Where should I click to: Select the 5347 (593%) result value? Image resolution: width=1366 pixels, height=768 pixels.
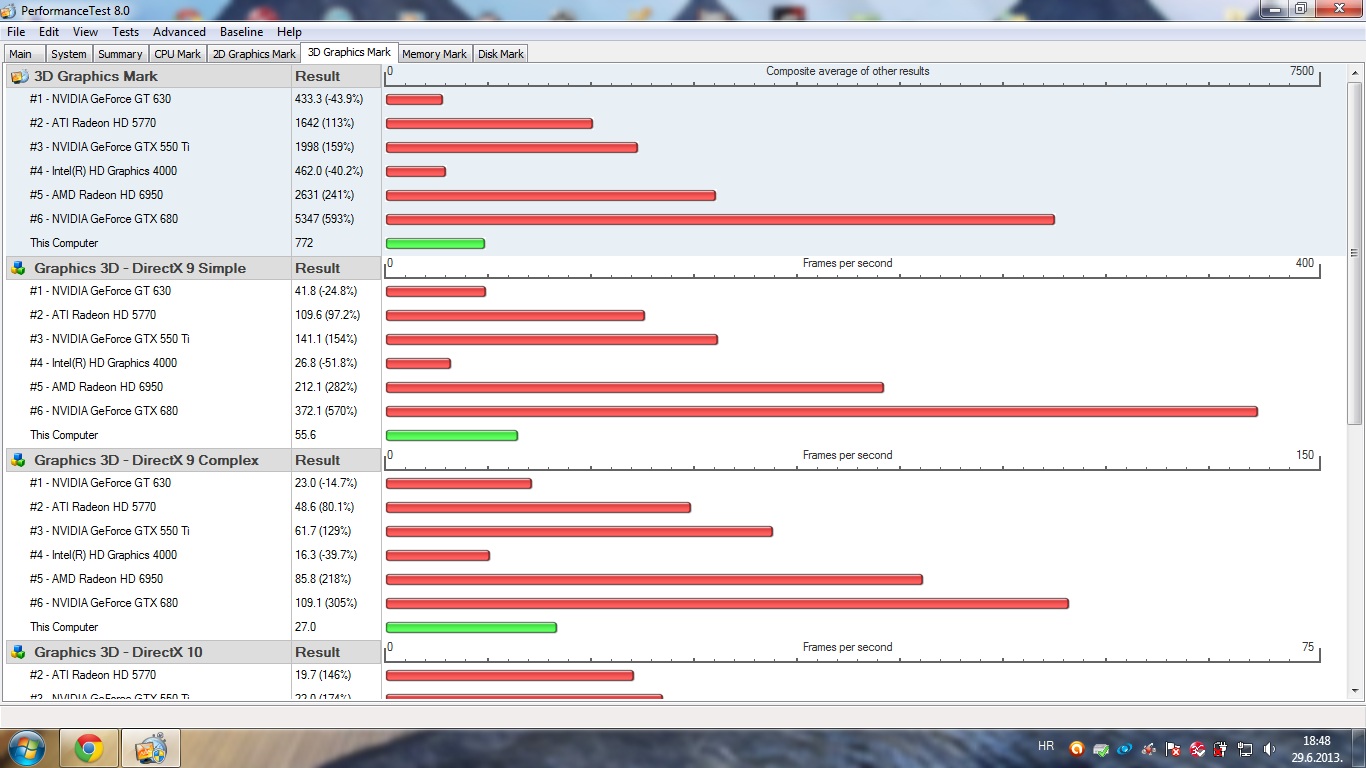pyautogui.click(x=324, y=219)
